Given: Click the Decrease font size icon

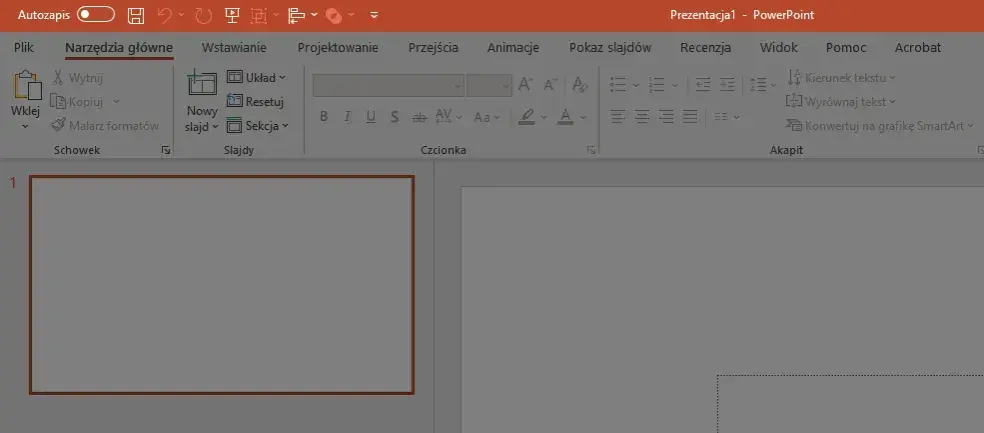Looking at the screenshot, I should pos(550,85).
